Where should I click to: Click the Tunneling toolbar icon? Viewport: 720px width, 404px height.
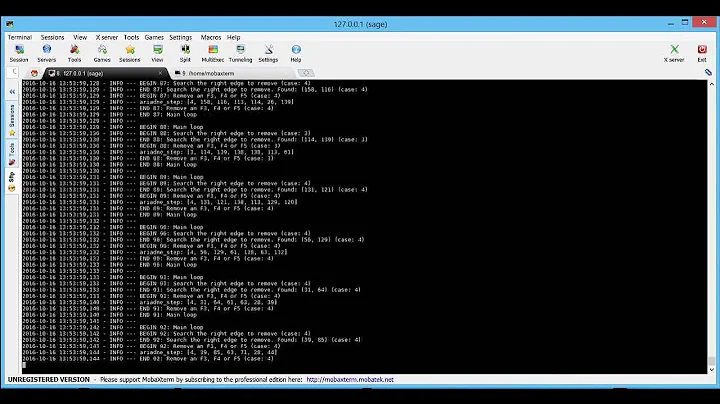tap(241, 53)
